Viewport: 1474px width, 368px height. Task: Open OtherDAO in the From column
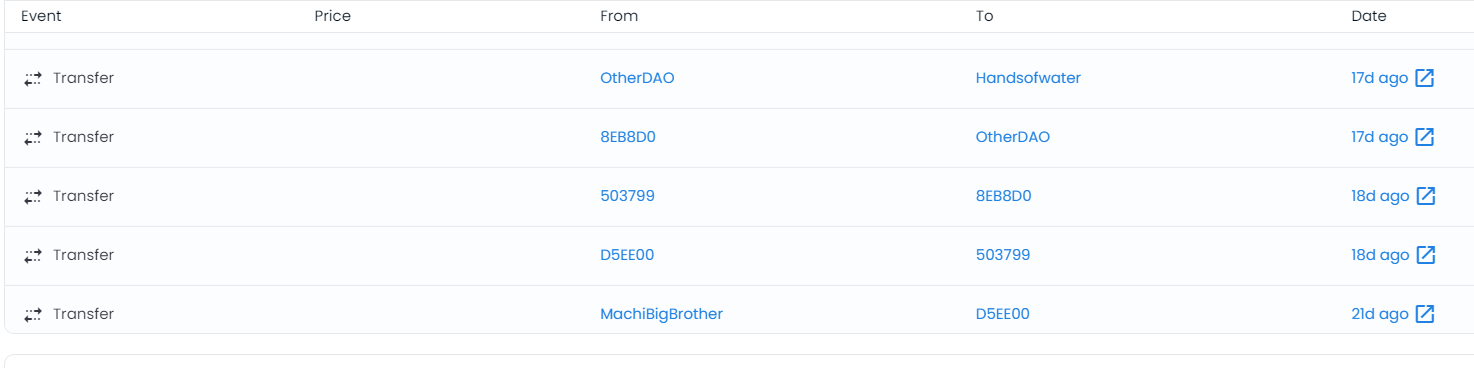point(637,78)
